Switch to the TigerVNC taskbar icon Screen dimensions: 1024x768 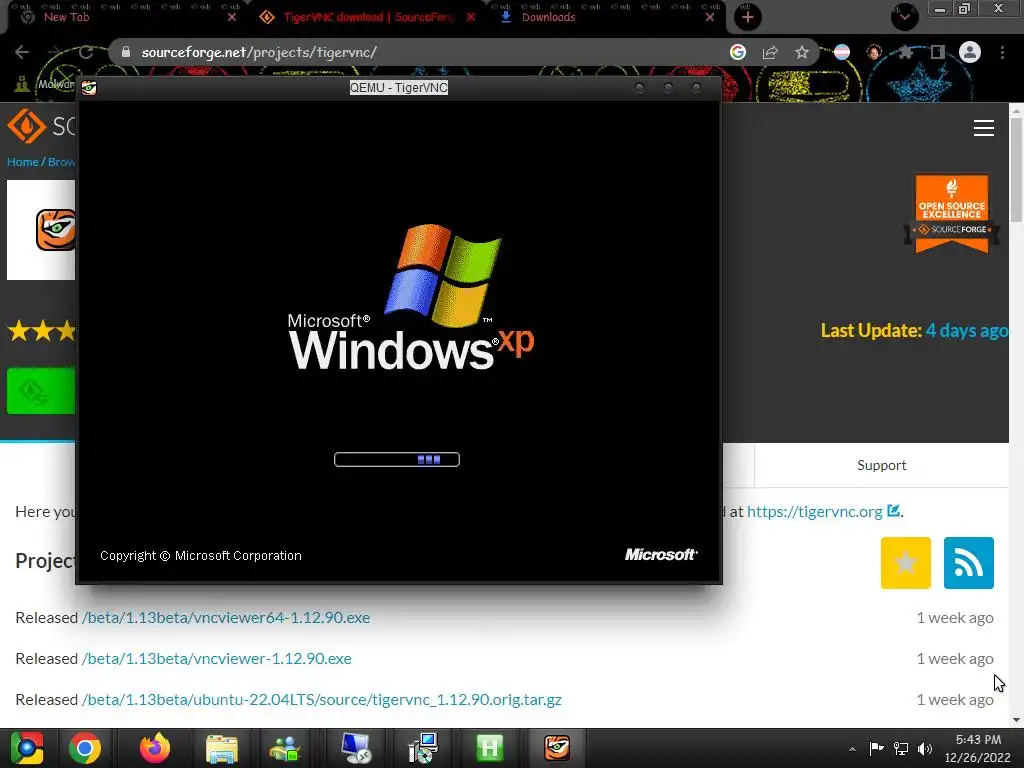[x=557, y=748]
